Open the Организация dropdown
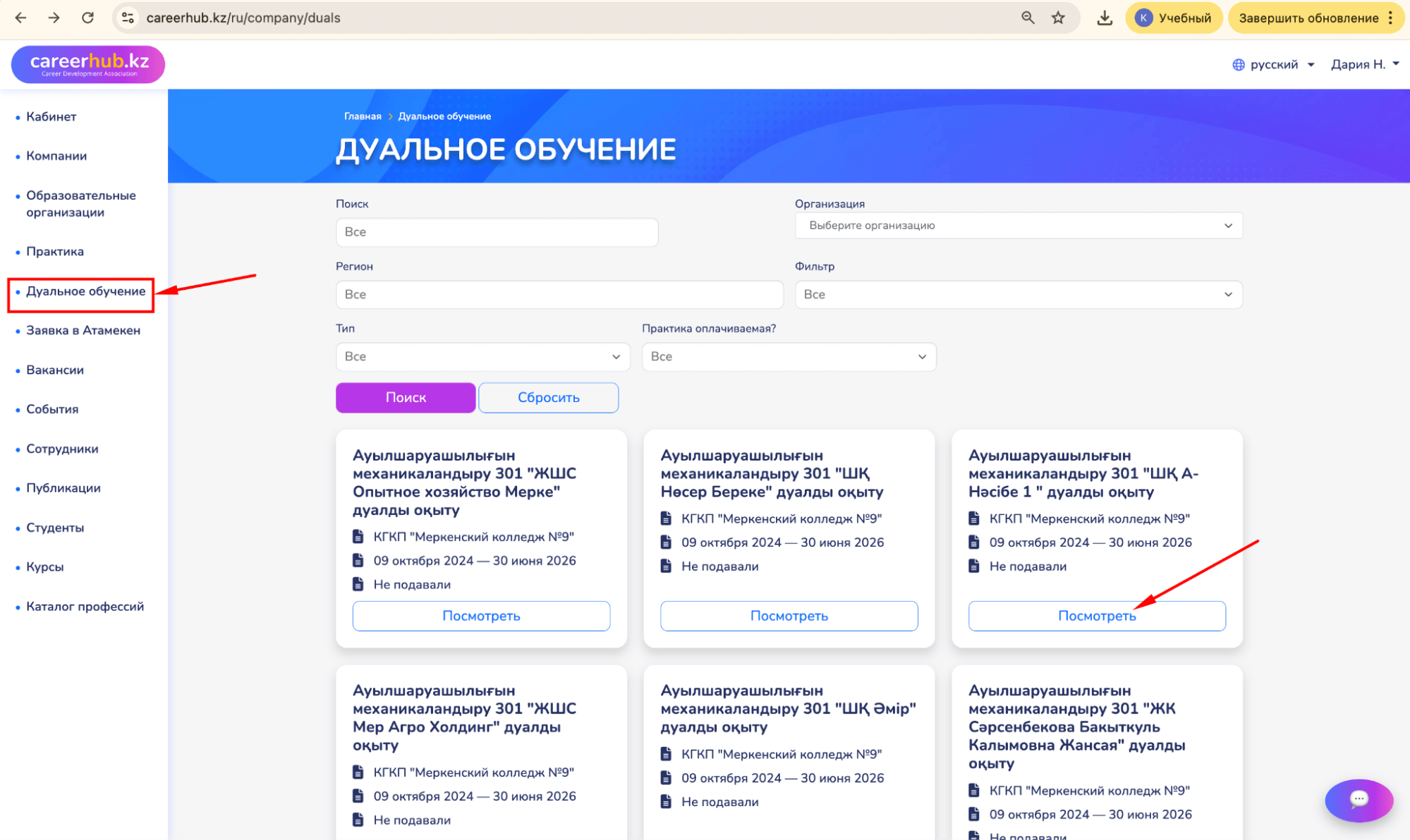1410x840 pixels. (1018, 226)
